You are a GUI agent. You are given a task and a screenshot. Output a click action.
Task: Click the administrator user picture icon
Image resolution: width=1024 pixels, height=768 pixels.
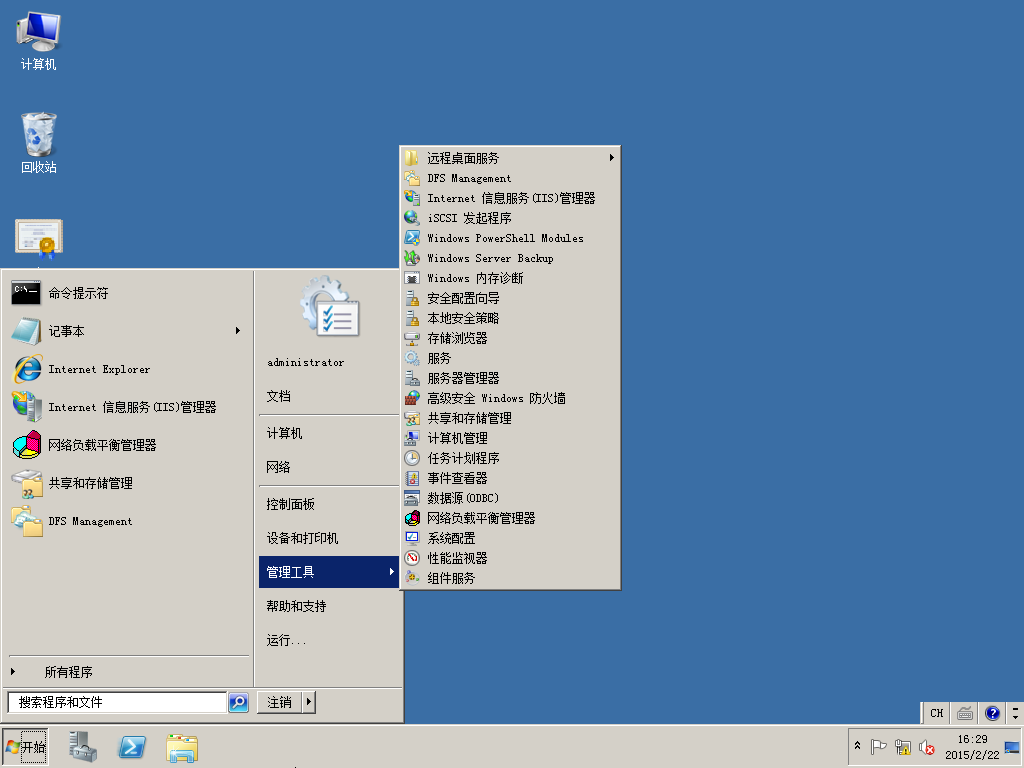pos(330,307)
